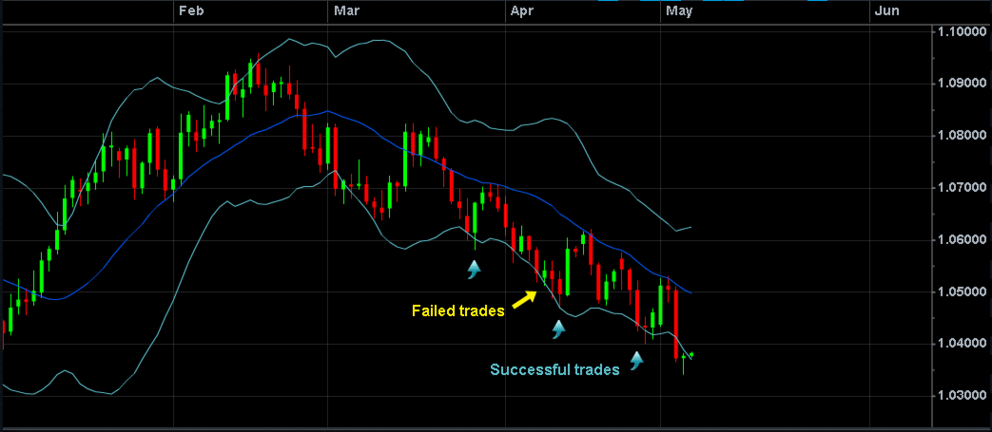Screen dimensions: 992x432
Task: Click the 1.04000 price level label
Action: [x=961, y=343]
